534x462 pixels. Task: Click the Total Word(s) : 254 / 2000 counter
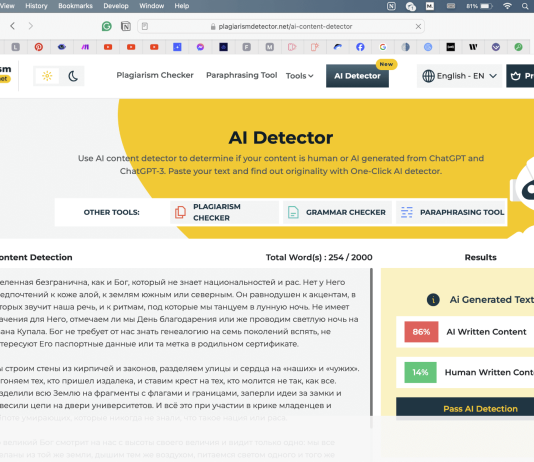[x=319, y=257]
